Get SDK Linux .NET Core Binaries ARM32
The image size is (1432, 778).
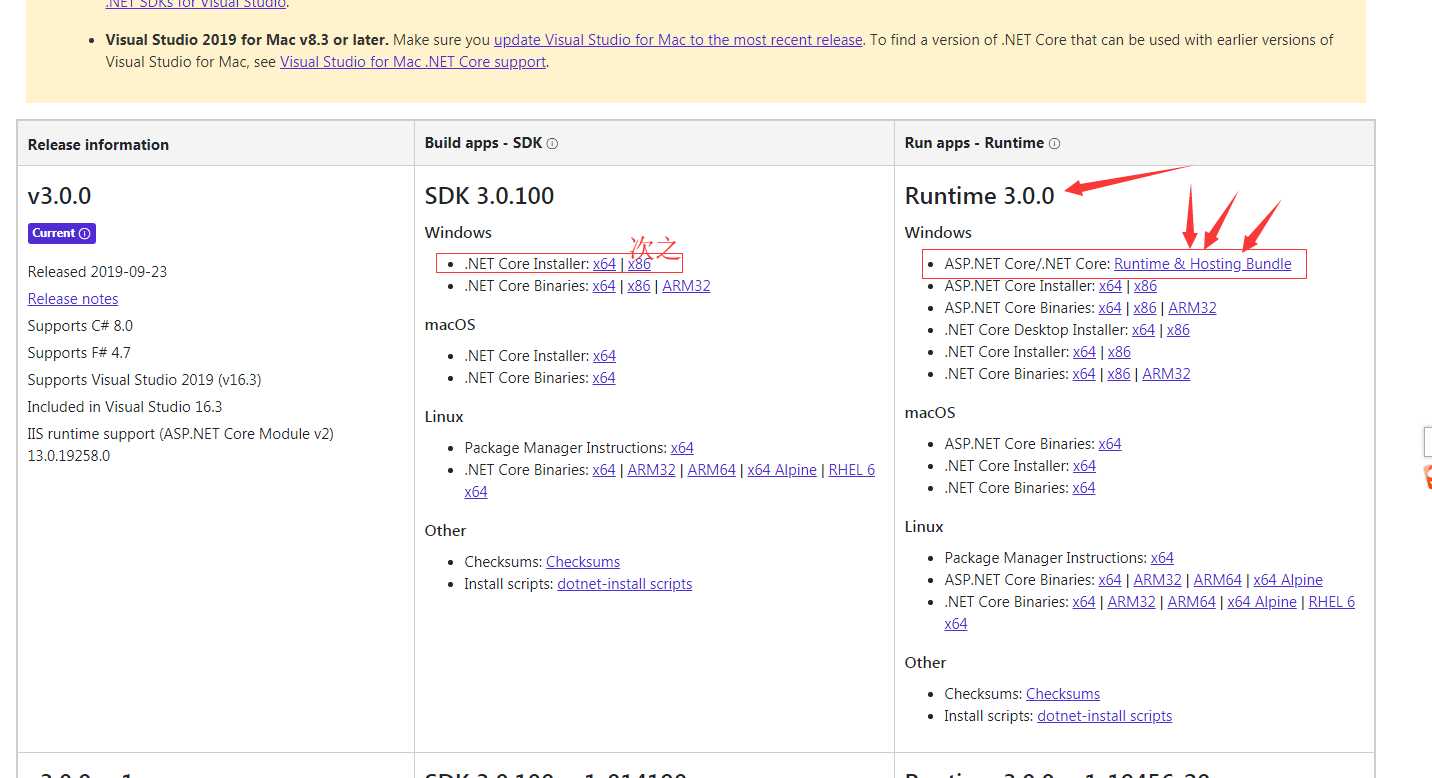tap(651, 470)
